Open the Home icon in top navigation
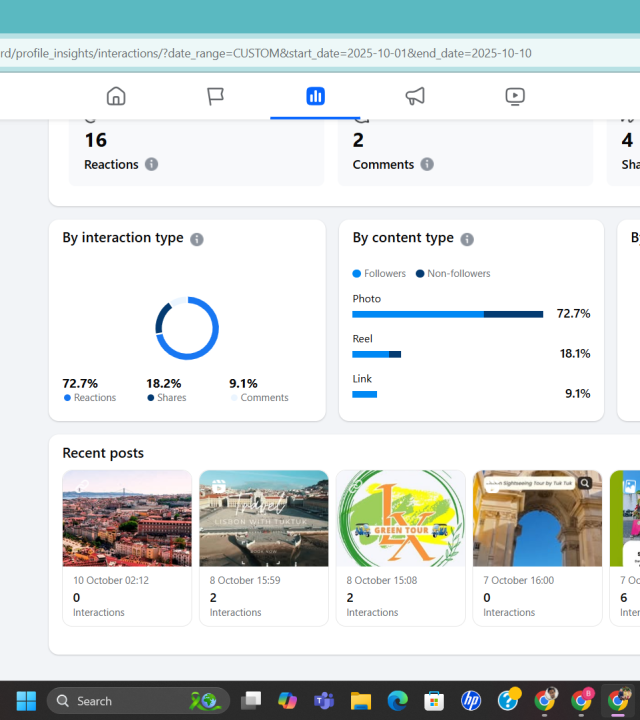 point(116,96)
